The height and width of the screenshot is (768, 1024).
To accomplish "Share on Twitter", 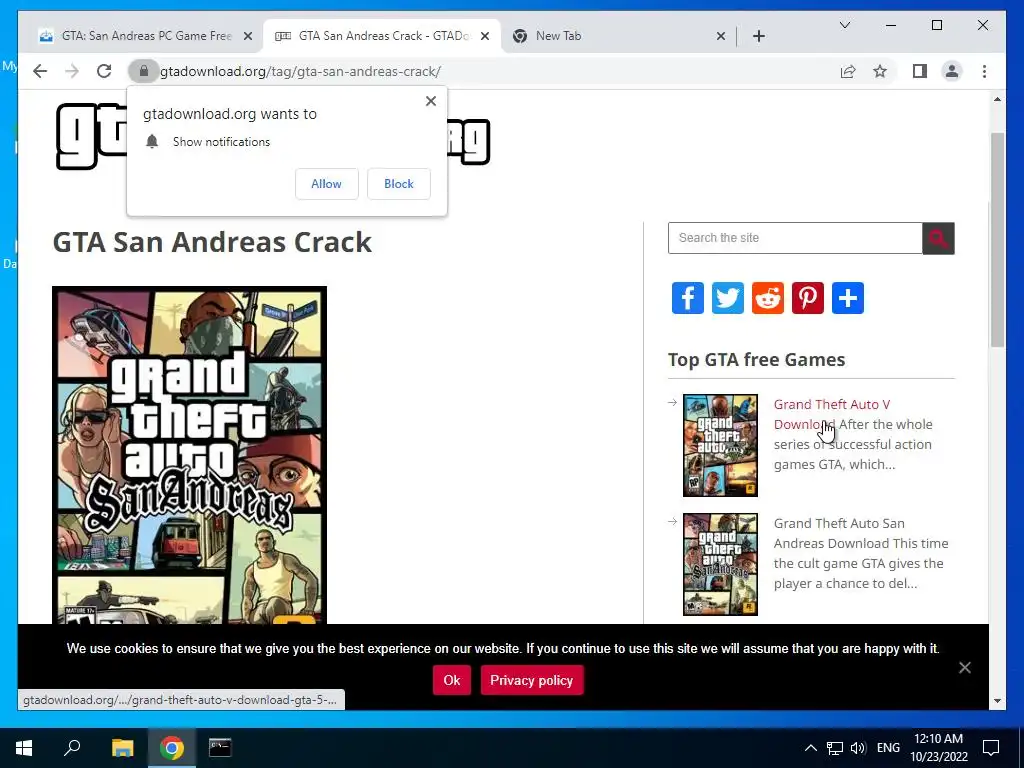I will 728,298.
